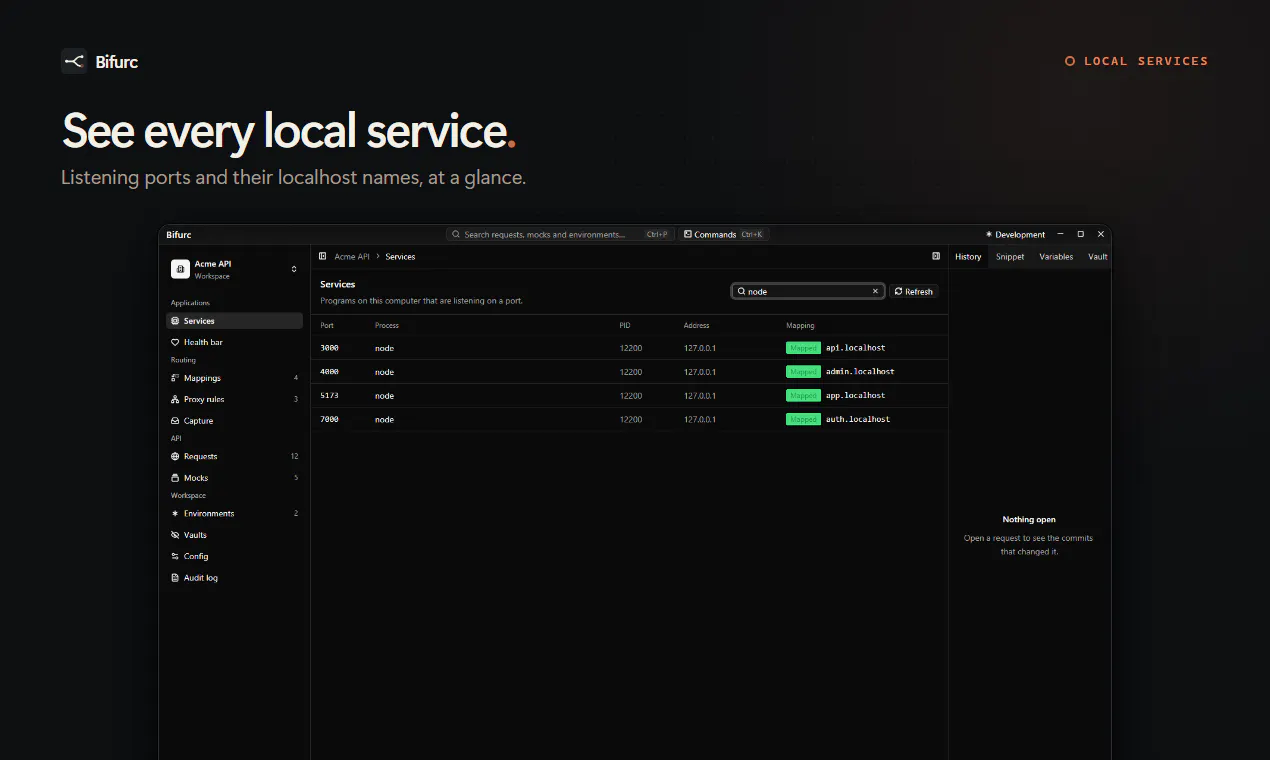Image resolution: width=1270 pixels, height=760 pixels.
Task: Click the Mapped badge beside auth.localhost
Action: click(x=803, y=420)
